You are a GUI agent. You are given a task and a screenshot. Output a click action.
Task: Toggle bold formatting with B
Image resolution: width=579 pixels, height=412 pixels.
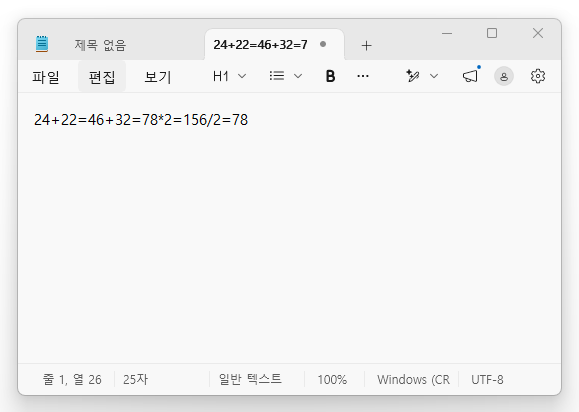[330, 76]
